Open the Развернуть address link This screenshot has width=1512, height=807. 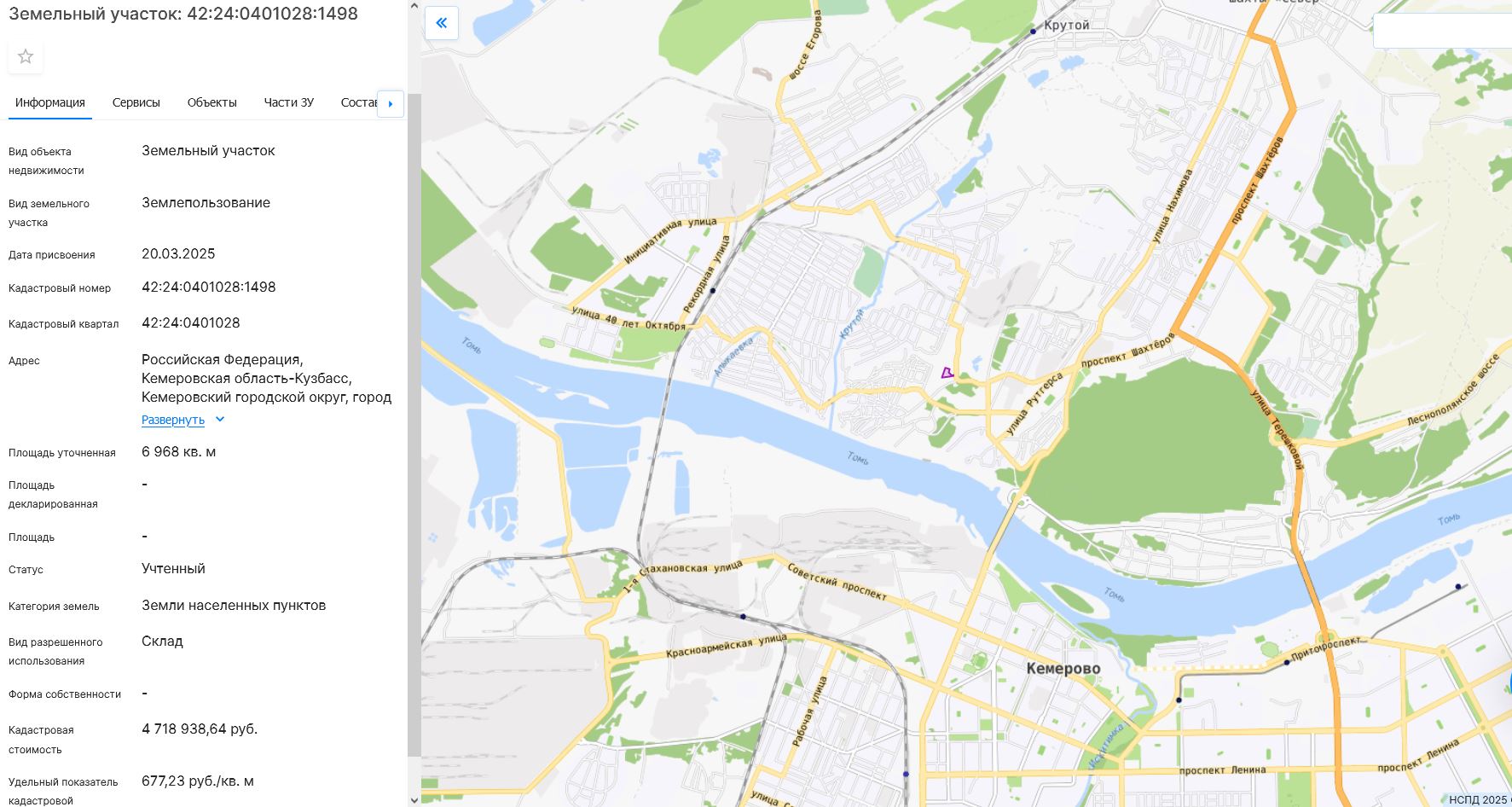173,420
